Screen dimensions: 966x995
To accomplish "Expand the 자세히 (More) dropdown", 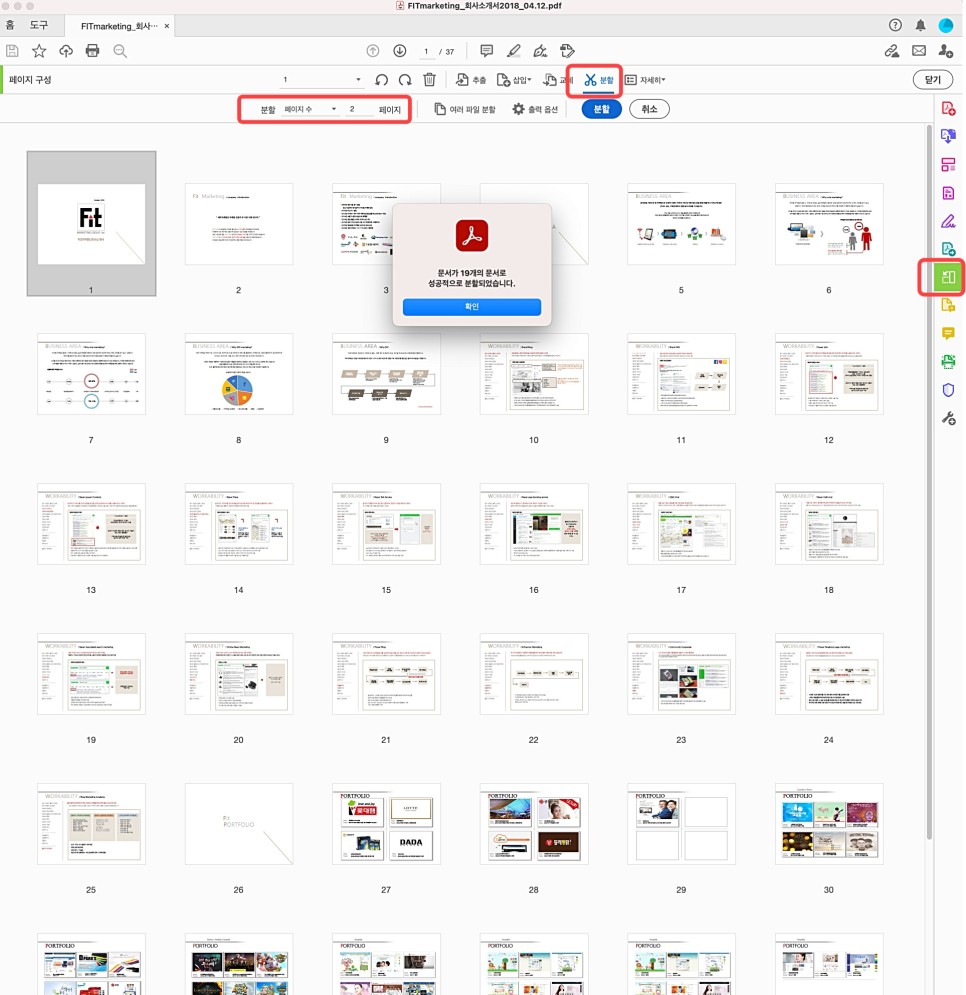I will tap(648, 80).
